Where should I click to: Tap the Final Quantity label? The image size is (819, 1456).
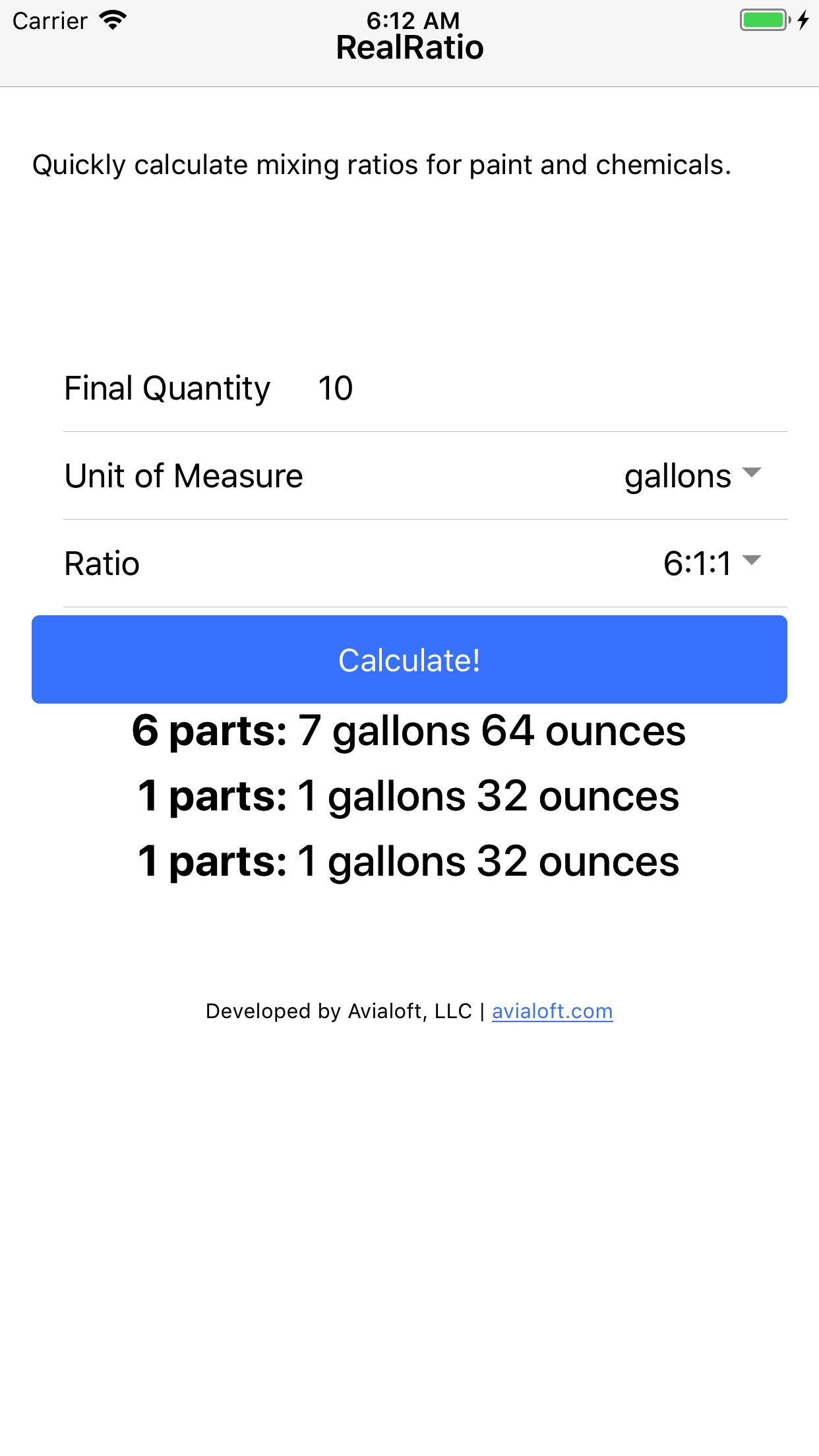pos(167,388)
